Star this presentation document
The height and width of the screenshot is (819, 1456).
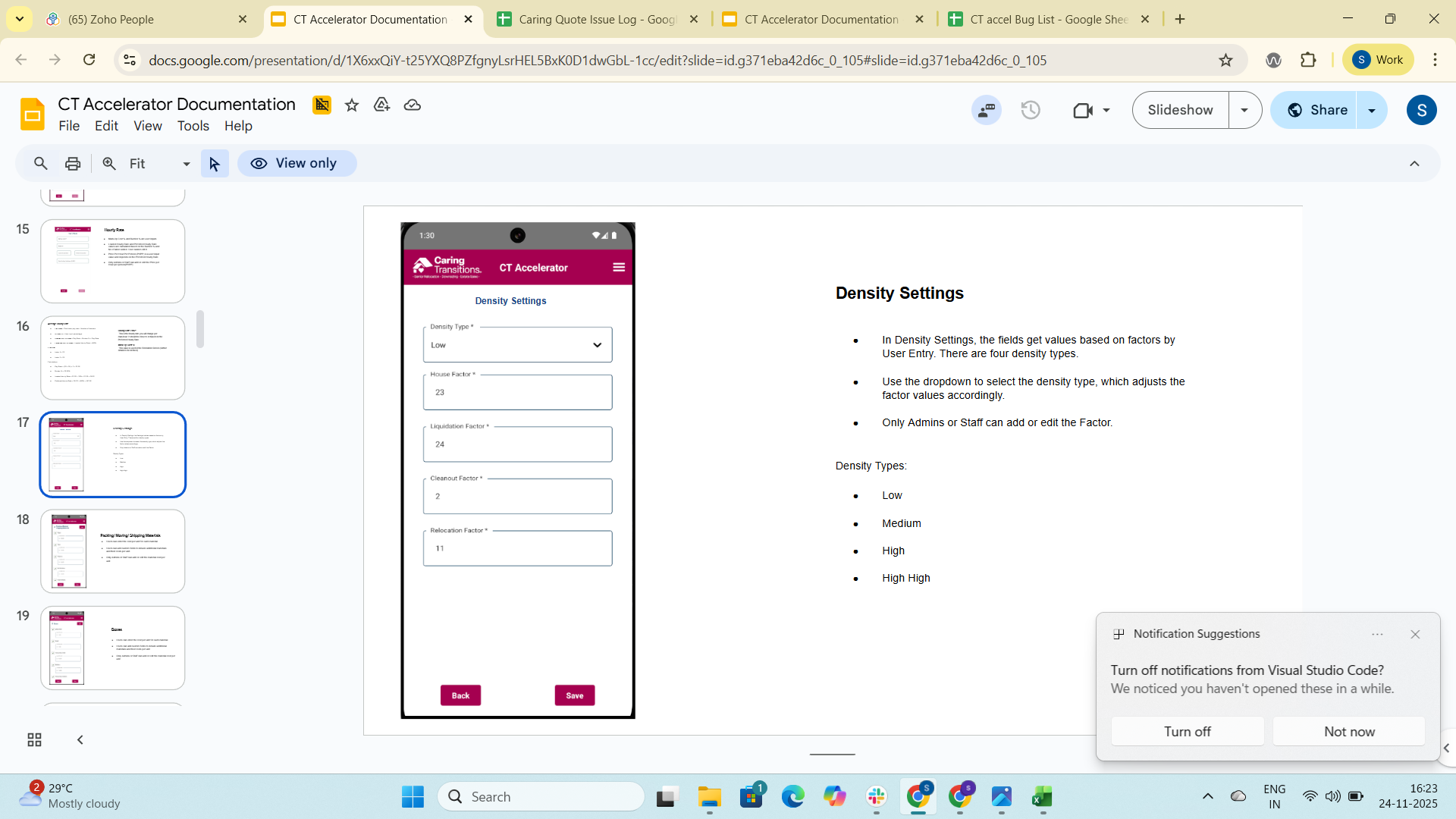tap(351, 105)
